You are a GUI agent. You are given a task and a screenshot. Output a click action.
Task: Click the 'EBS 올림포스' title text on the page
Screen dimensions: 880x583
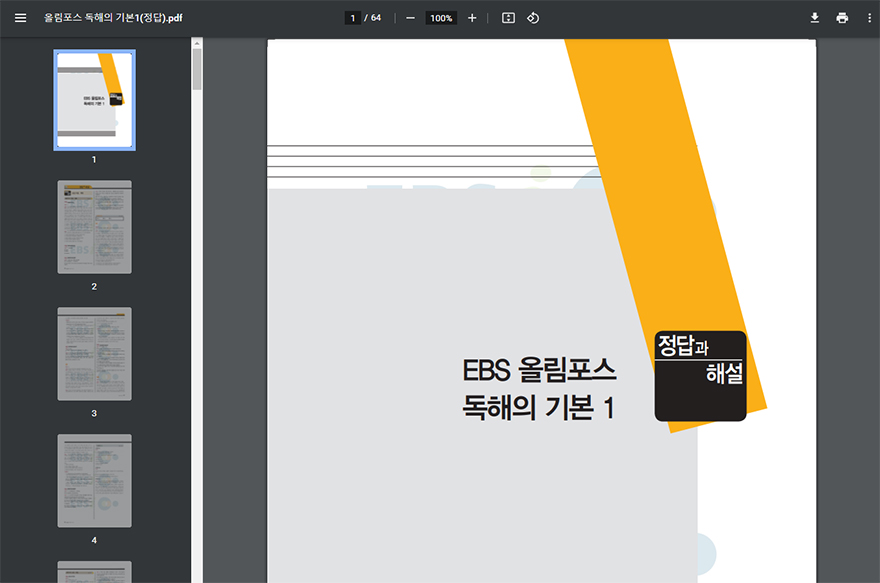(539, 370)
